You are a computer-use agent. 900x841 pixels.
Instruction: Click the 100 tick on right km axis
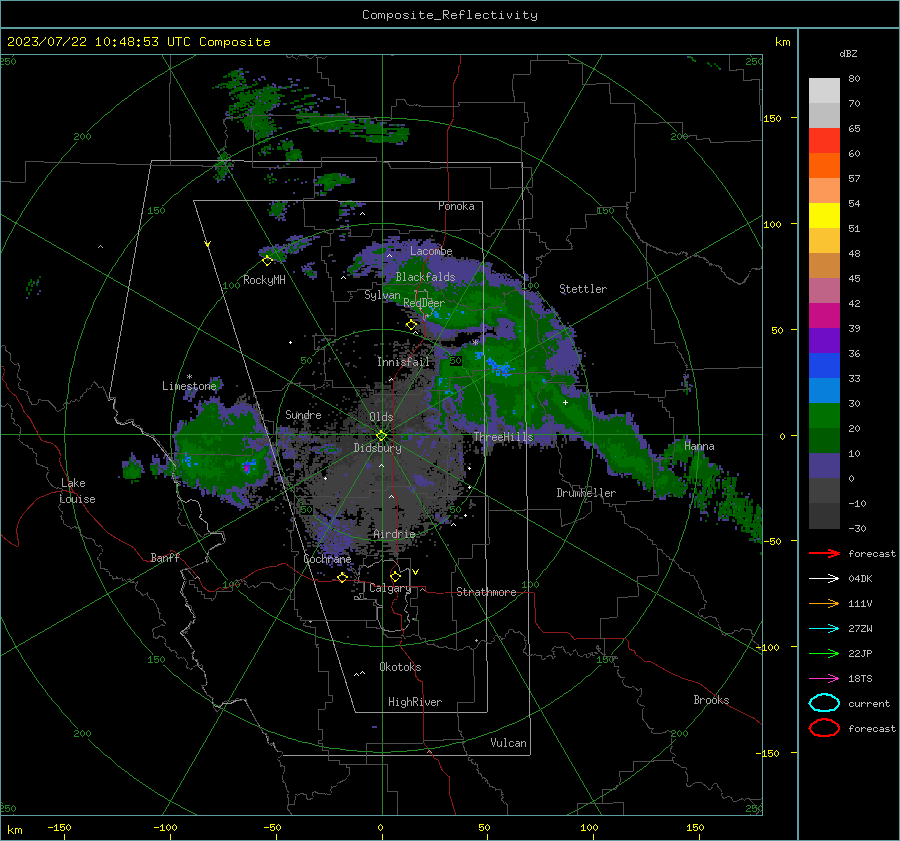pos(772,224)
